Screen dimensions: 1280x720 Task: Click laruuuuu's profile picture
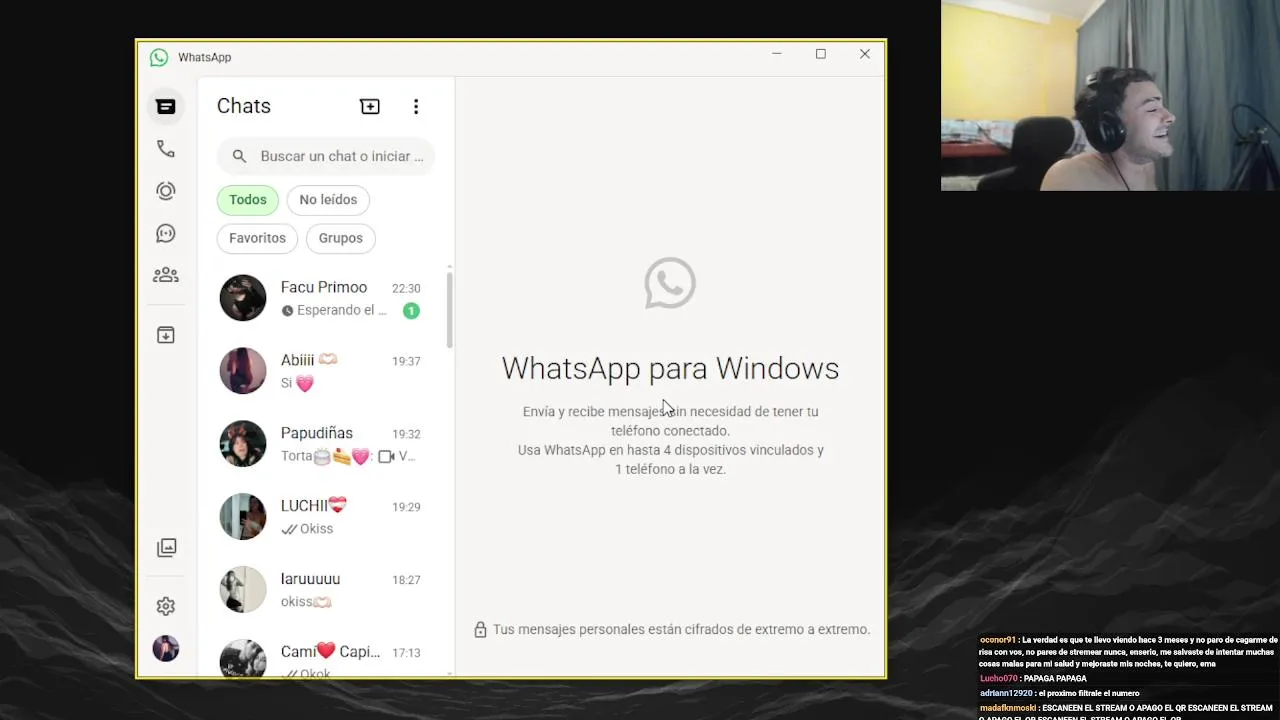(x=243, y=590)
